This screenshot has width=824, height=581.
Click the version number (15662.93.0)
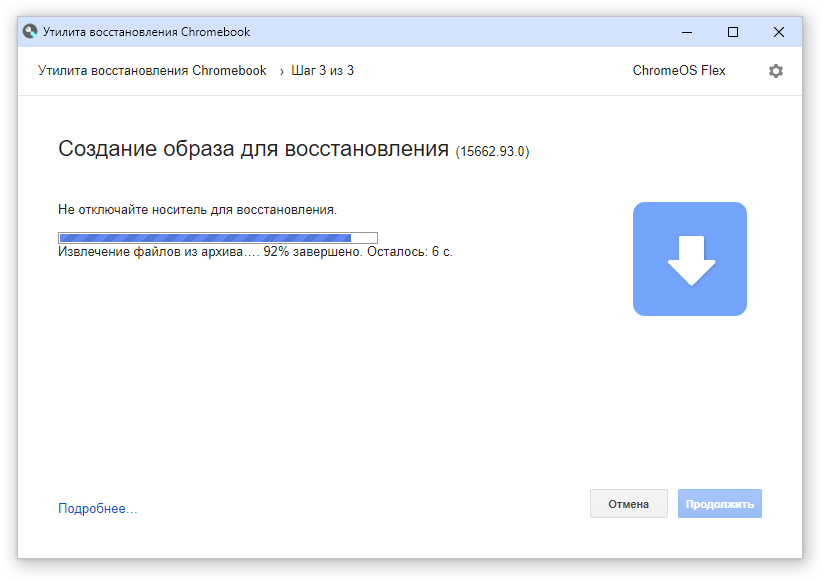pyautogui.click(x=492, y=151)
